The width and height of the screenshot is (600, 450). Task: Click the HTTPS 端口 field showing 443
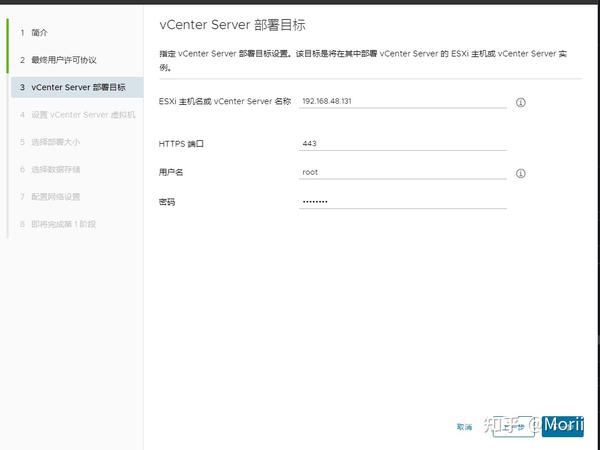click(x=403, y=143)
